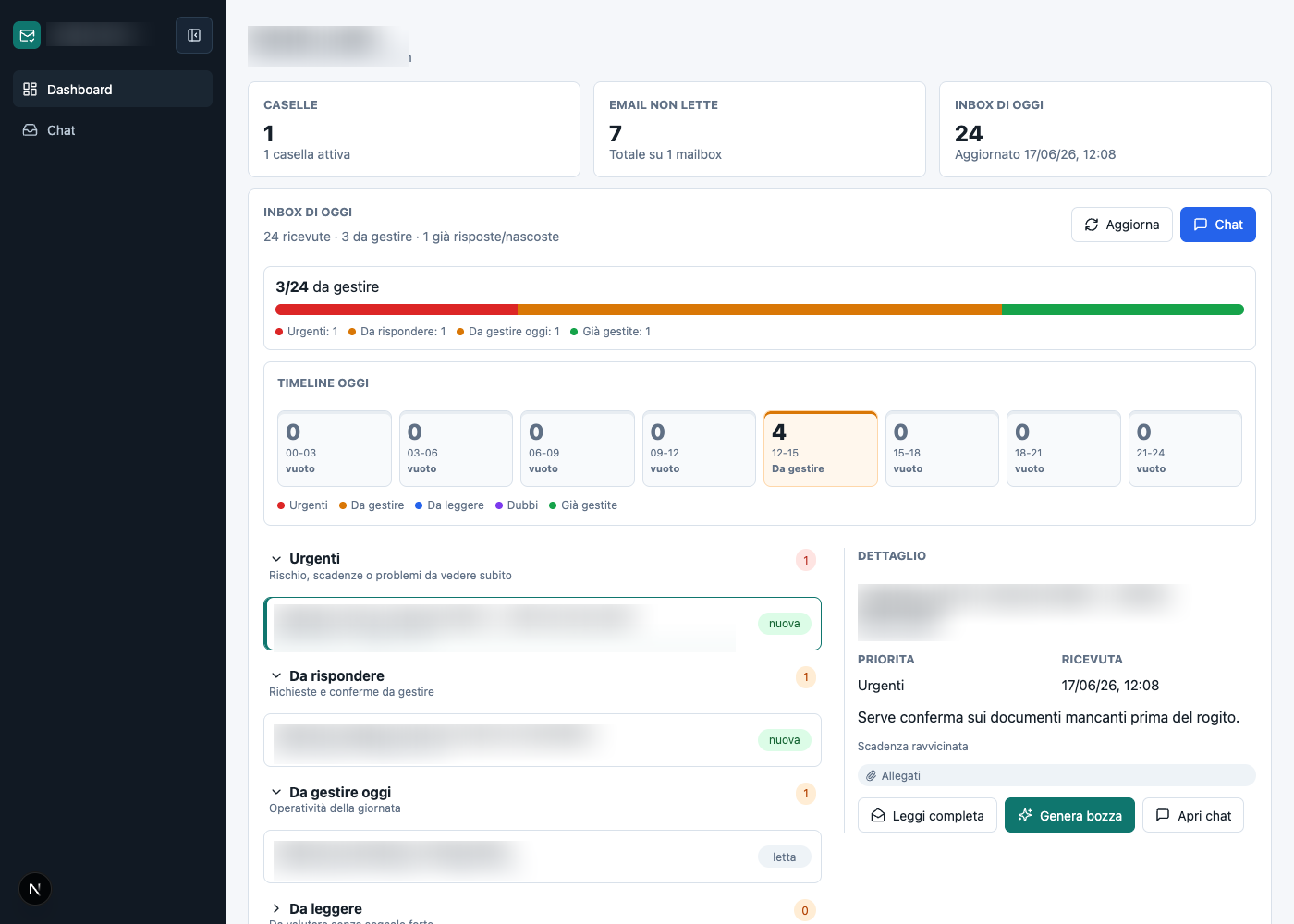Open the Da gestire oggi email marked letta
Image resolution: width=1294 pixels, height=924 pixels.
pyautogui.click(x=543, y=857)
